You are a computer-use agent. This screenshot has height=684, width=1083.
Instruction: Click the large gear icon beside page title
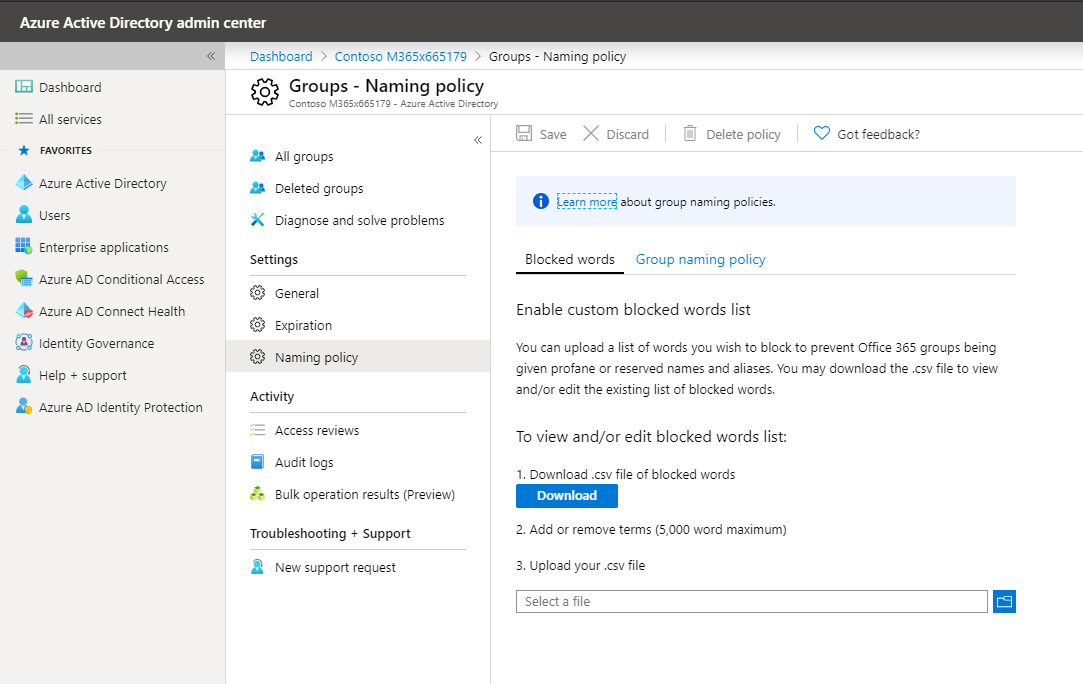(x=265, y=92)
